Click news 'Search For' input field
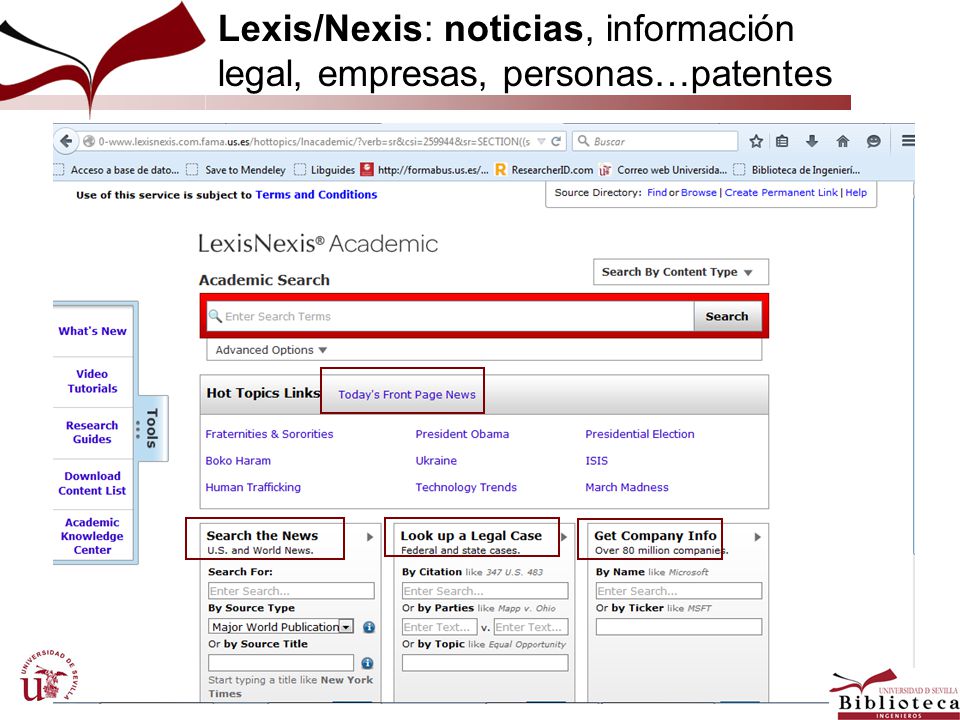Viewport: 960px width, 720px height. point(291,591)
